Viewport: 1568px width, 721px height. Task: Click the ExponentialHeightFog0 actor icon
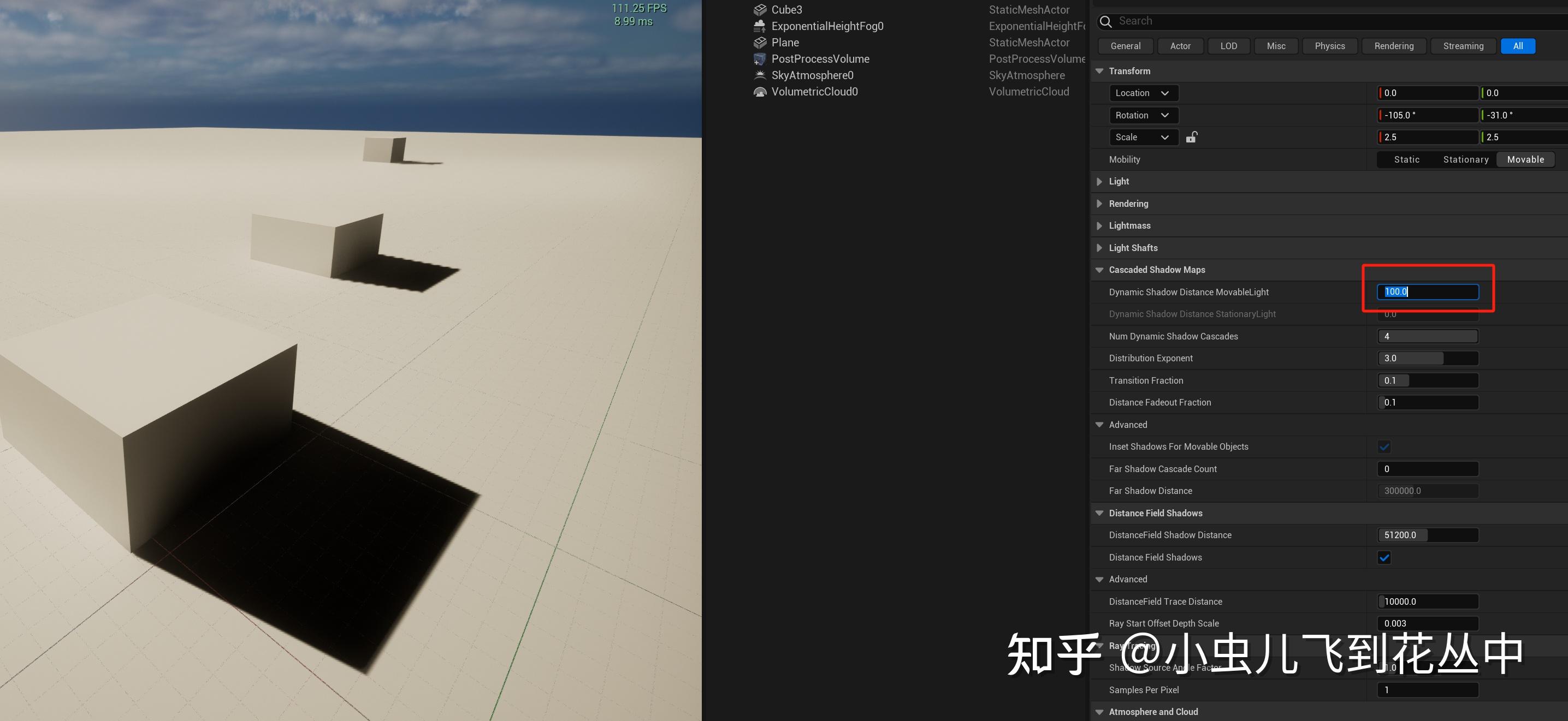point(760,26)
